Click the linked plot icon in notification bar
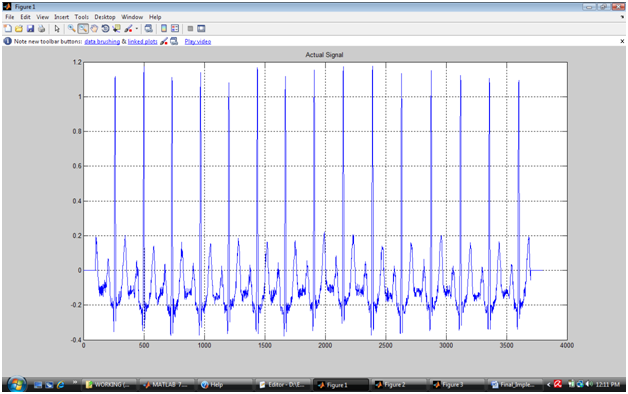The width and height of the screenshot is (628, 394). 174,41
